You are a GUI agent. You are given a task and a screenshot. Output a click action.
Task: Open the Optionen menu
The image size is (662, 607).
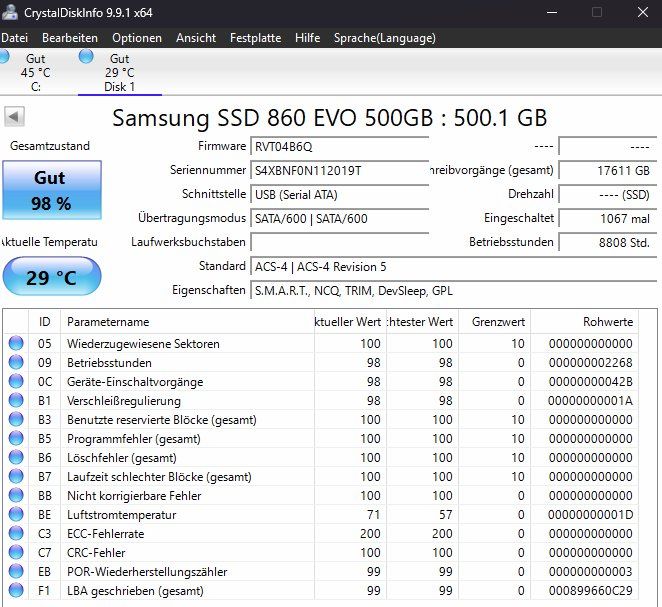[x=137, y=38]
